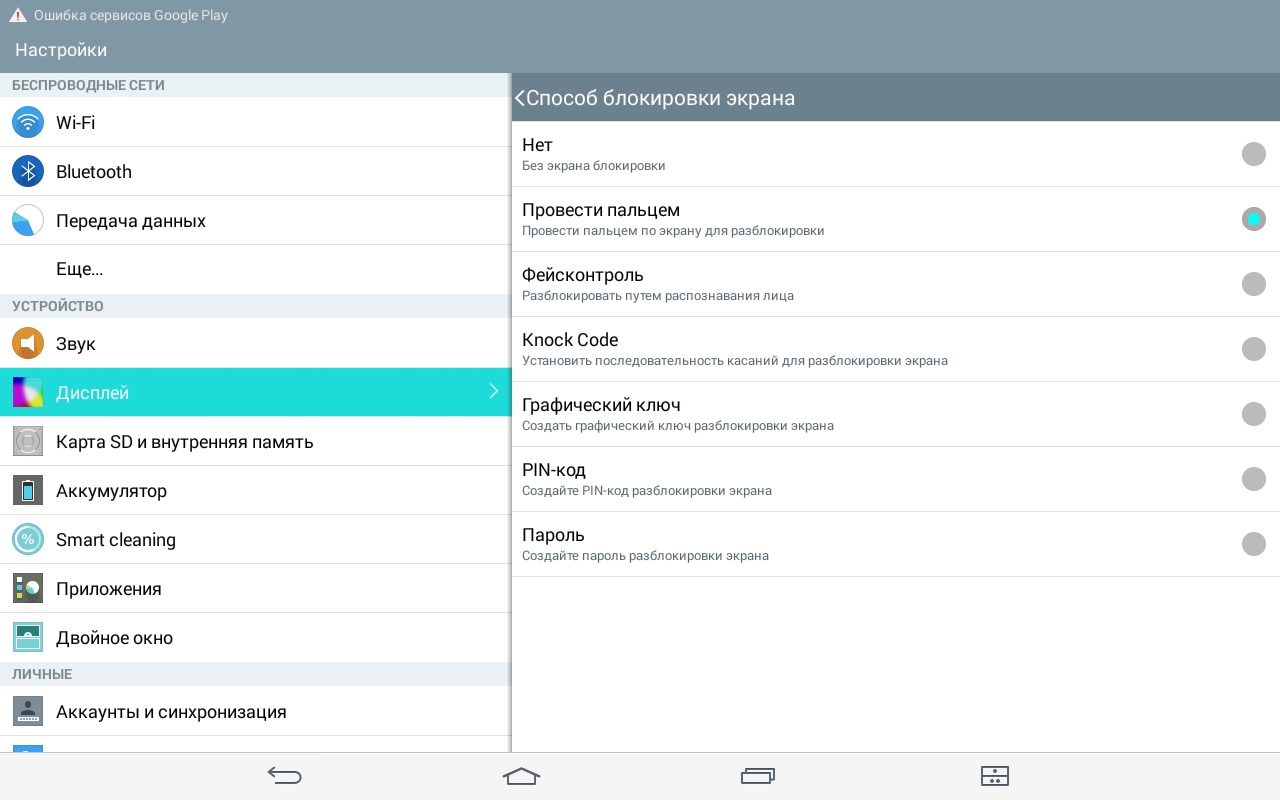Tap the Приложения apps icon
This screenshot has width=1280, height=800.
(x=28, y=589)
